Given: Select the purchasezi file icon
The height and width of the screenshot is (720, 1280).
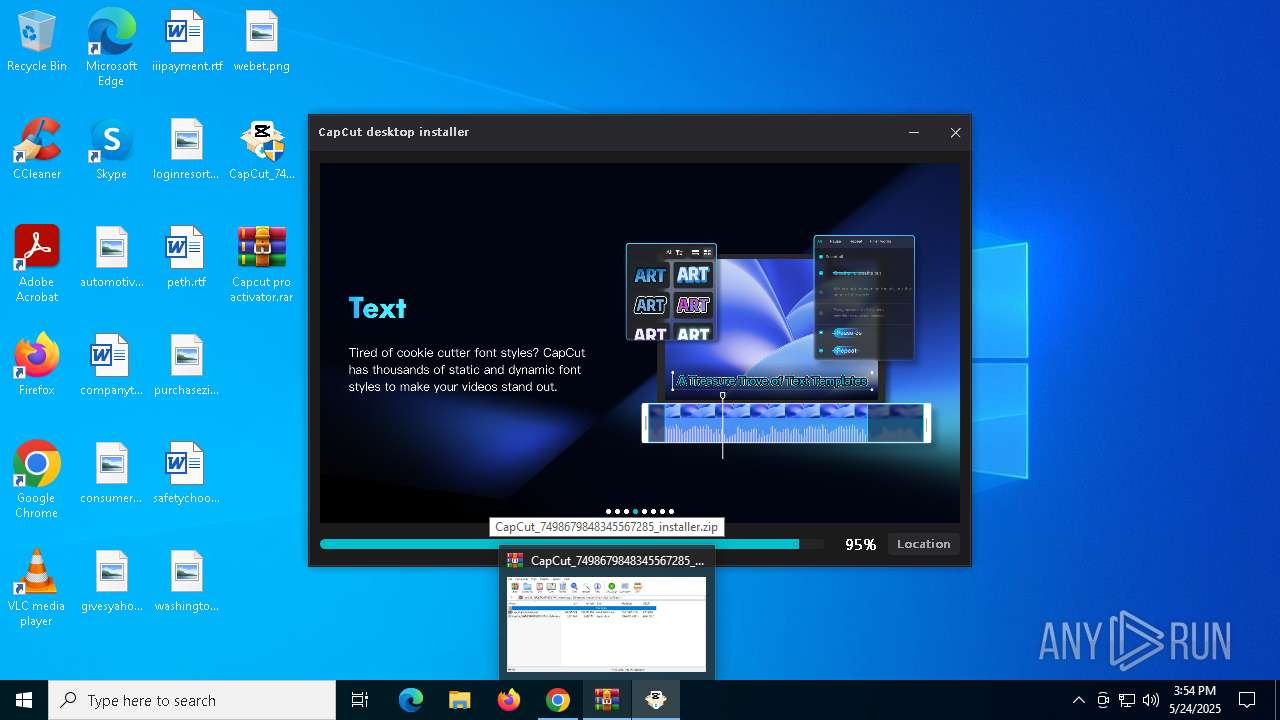Looking at the screenshot, I should 187,366.
